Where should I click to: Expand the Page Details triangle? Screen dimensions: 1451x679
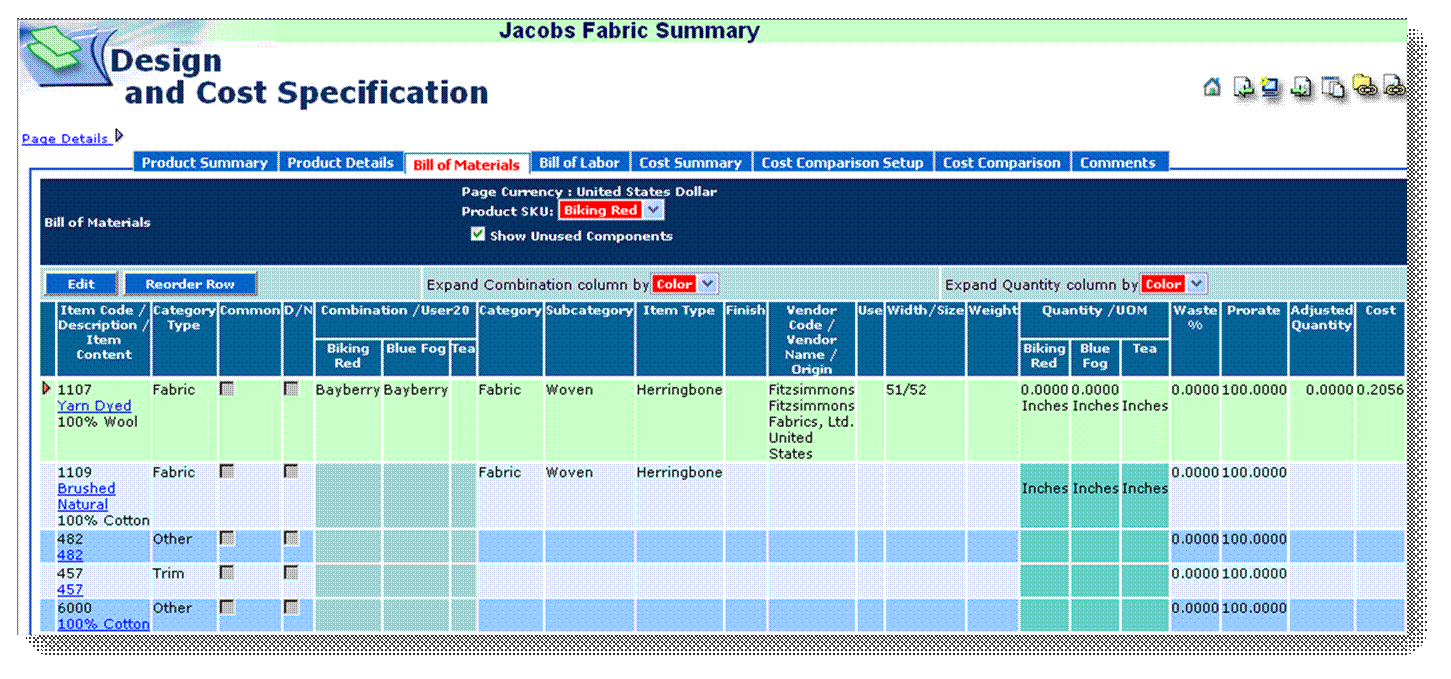point(120,135)
